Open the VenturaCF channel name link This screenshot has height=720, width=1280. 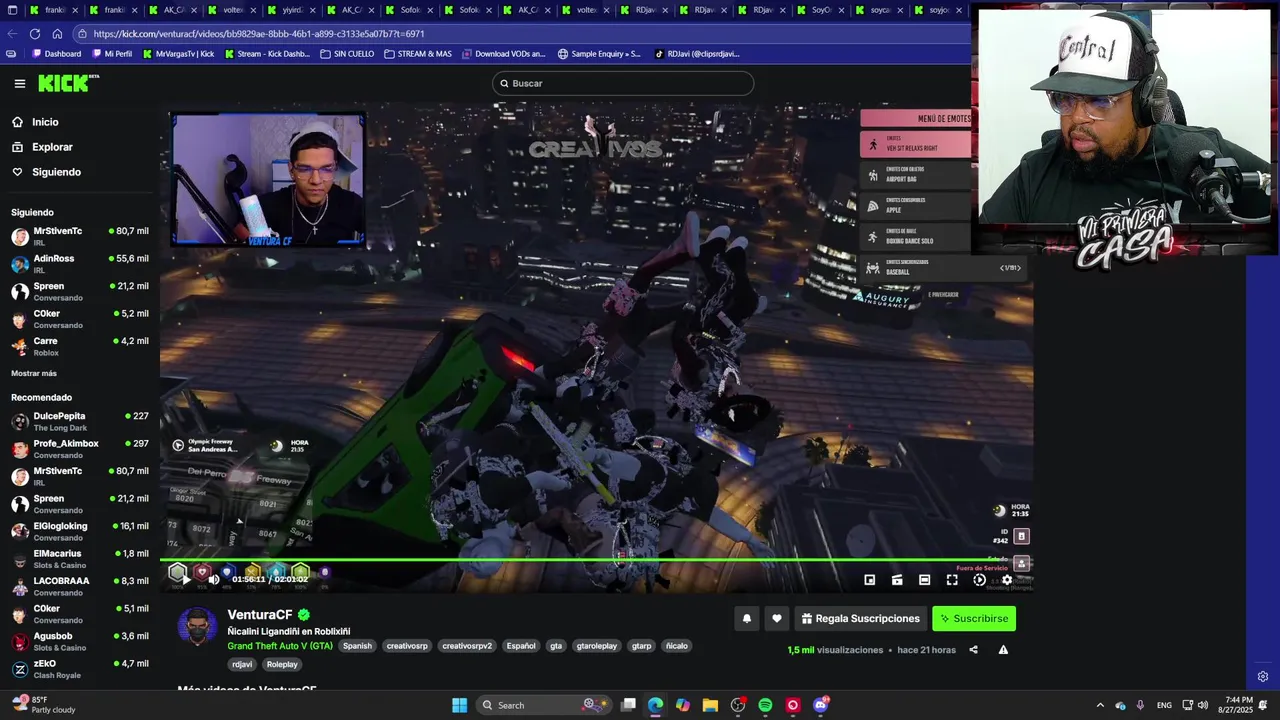260,615
